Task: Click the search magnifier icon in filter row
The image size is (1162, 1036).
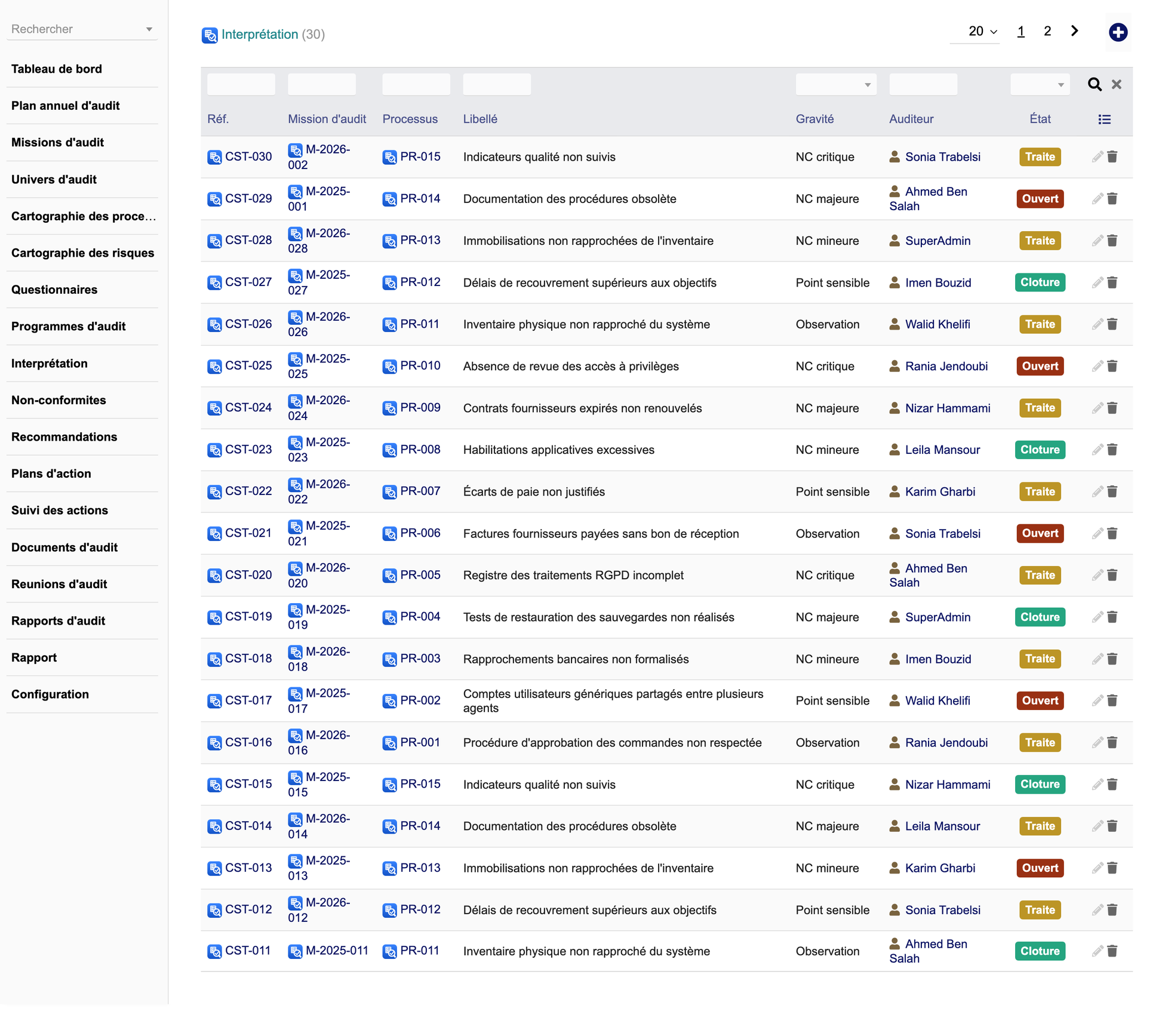Action: click(1094, 84)
